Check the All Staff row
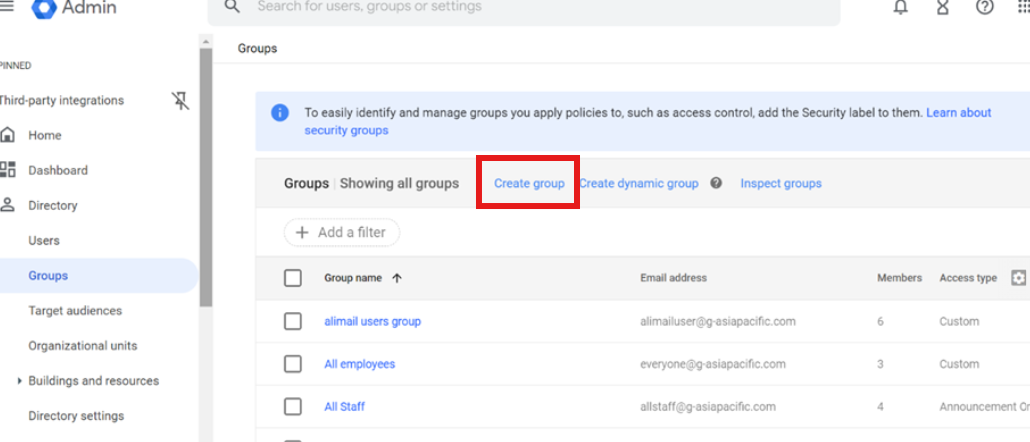This screenshot has height=442, width=1030. [293, 407]
